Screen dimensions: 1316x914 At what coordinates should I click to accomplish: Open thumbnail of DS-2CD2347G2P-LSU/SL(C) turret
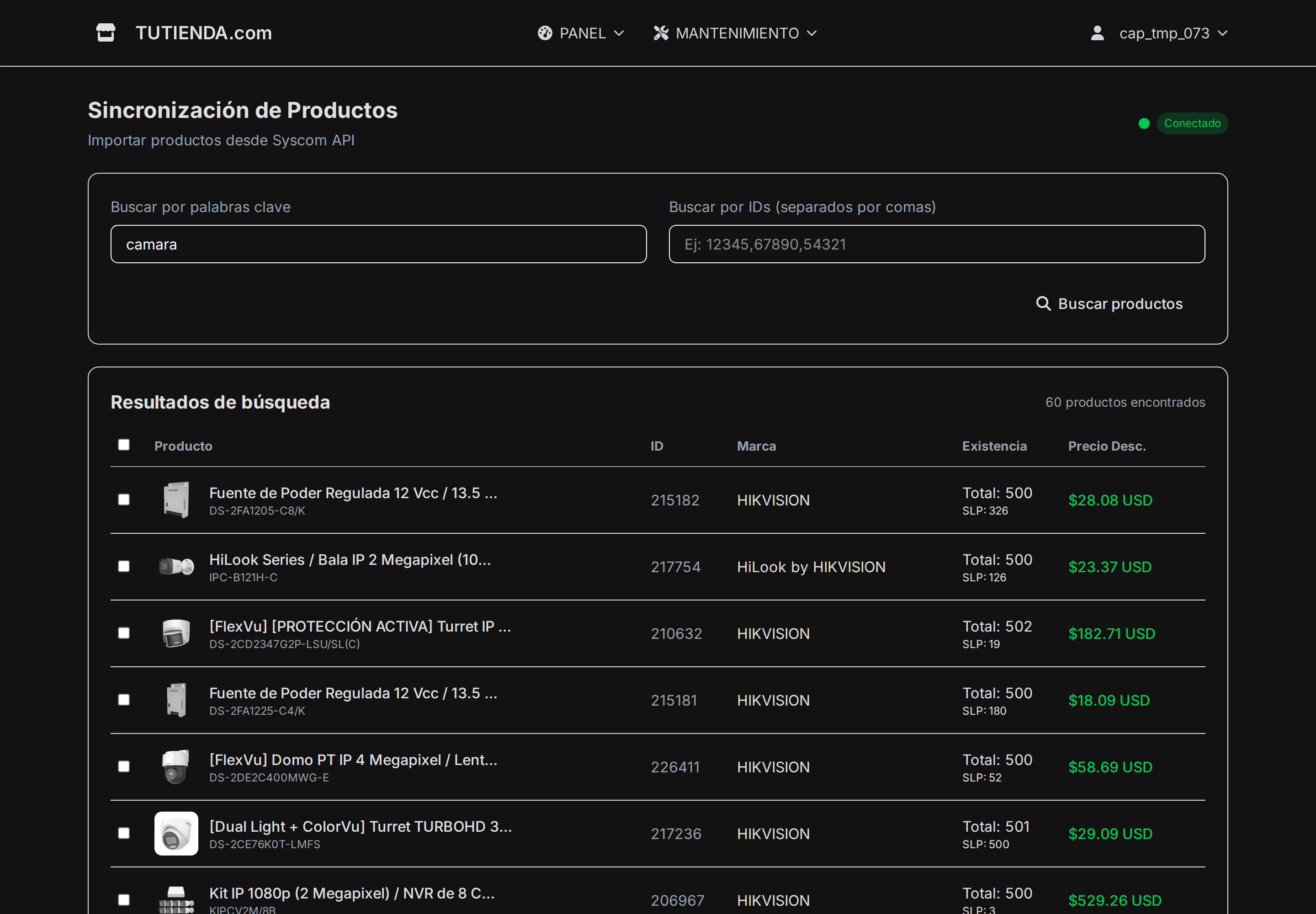pos(176,633)
